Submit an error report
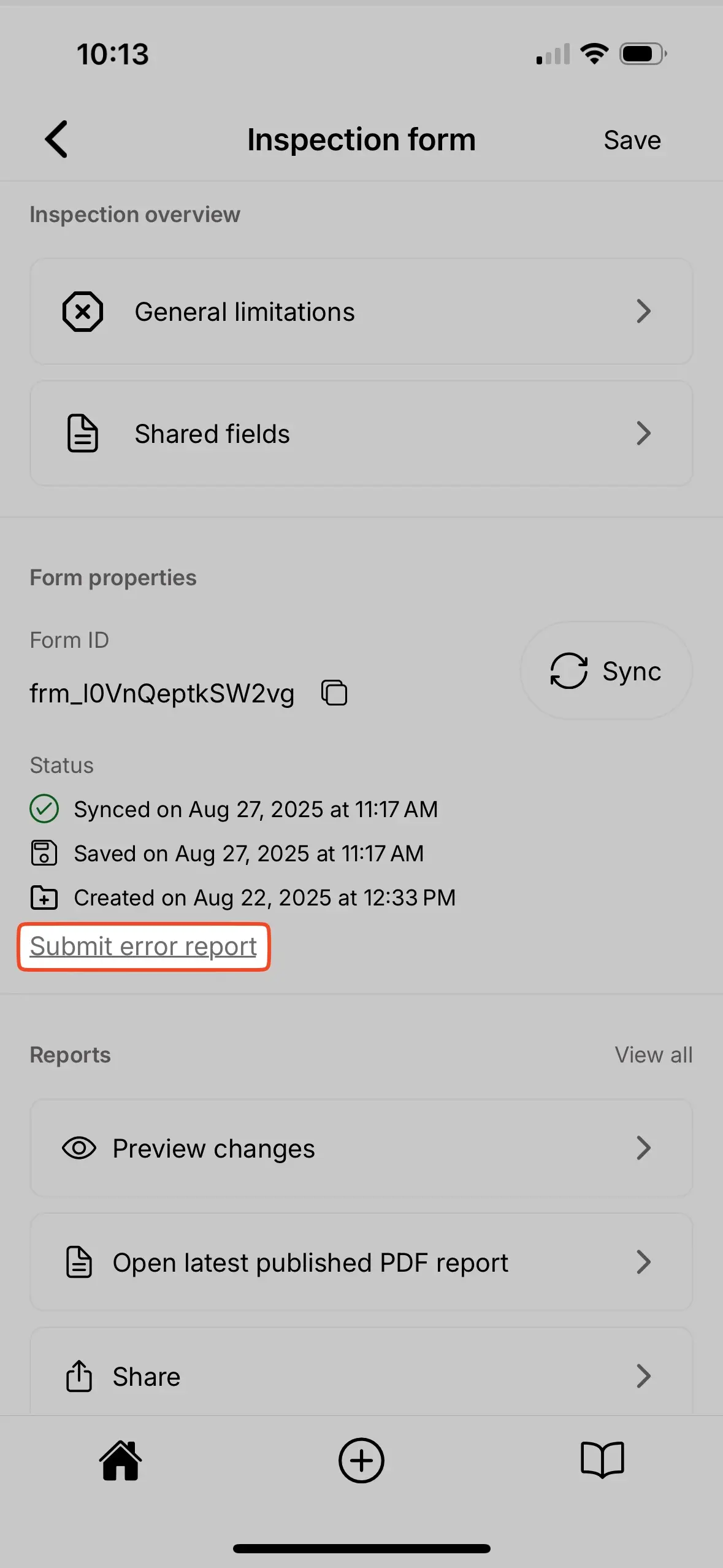723x1568 pixels. click(x=143, y=946)
